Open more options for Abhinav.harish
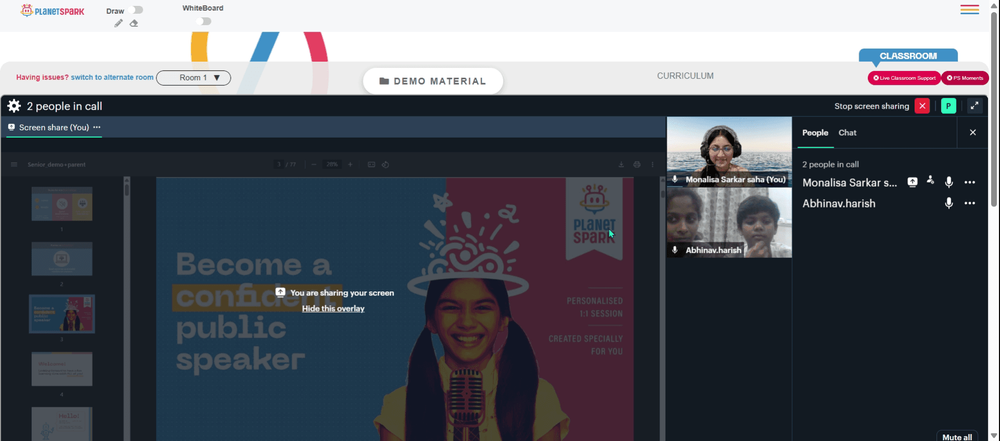 [x=969, y=203]
